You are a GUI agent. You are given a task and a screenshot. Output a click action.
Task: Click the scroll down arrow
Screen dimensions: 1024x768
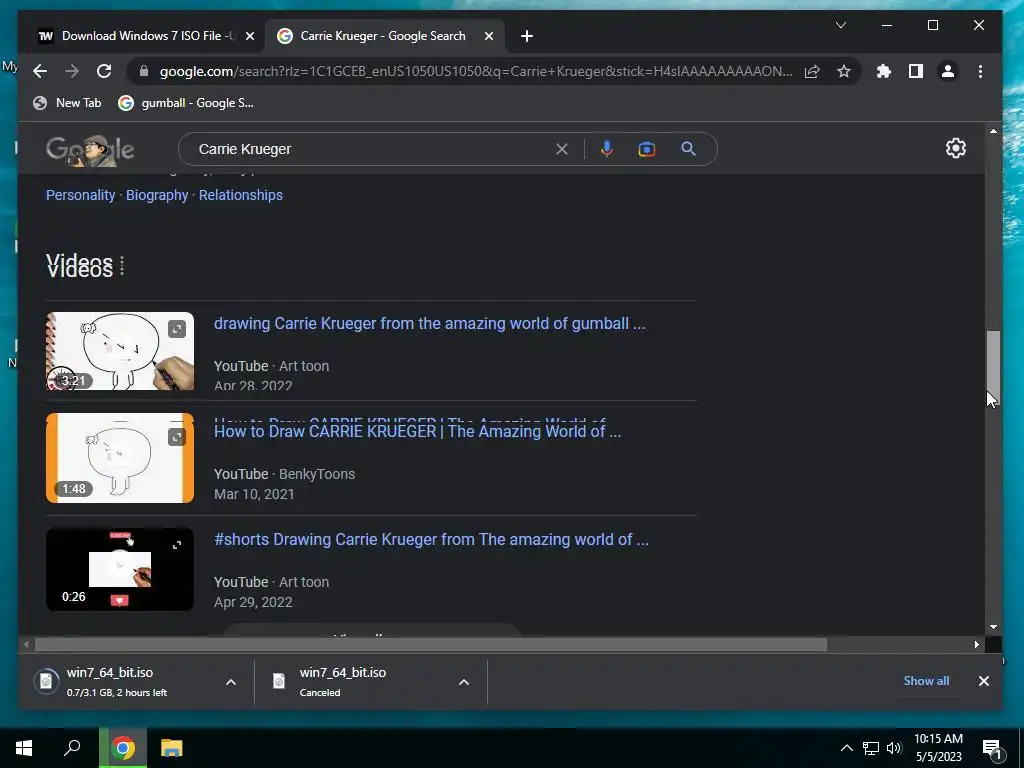pyautogui.click(x=993, y=627)
